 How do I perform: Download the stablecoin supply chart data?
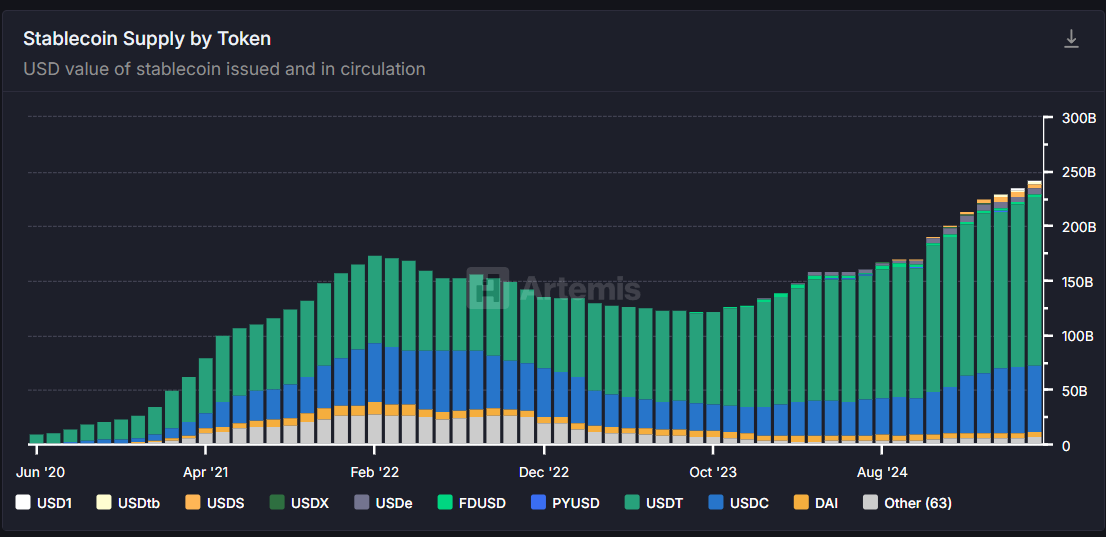pyautogui.click(x=1071, y=39)
